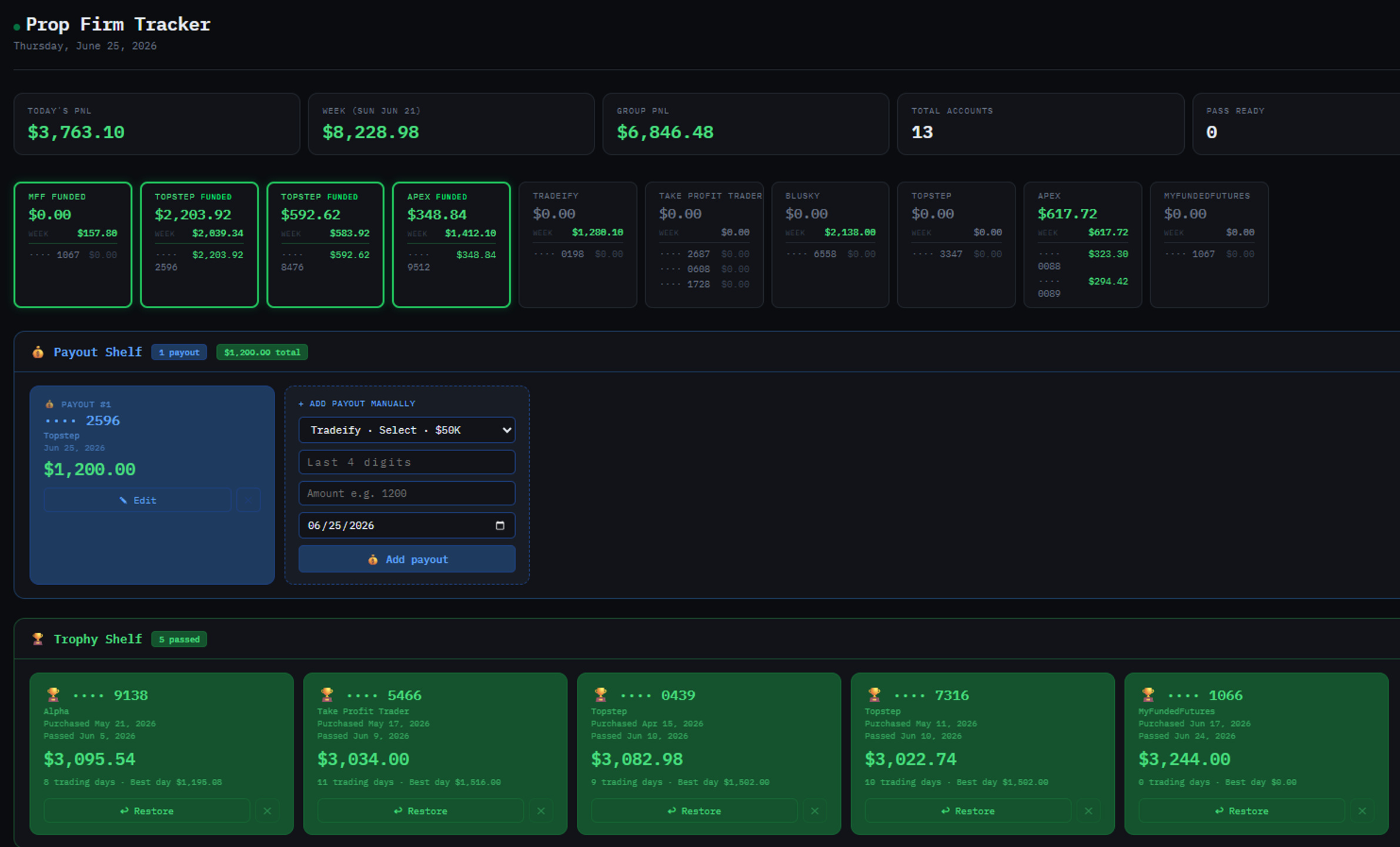
Task: Click the money bag icon on Payout #1
Action: tap(49, 404)
